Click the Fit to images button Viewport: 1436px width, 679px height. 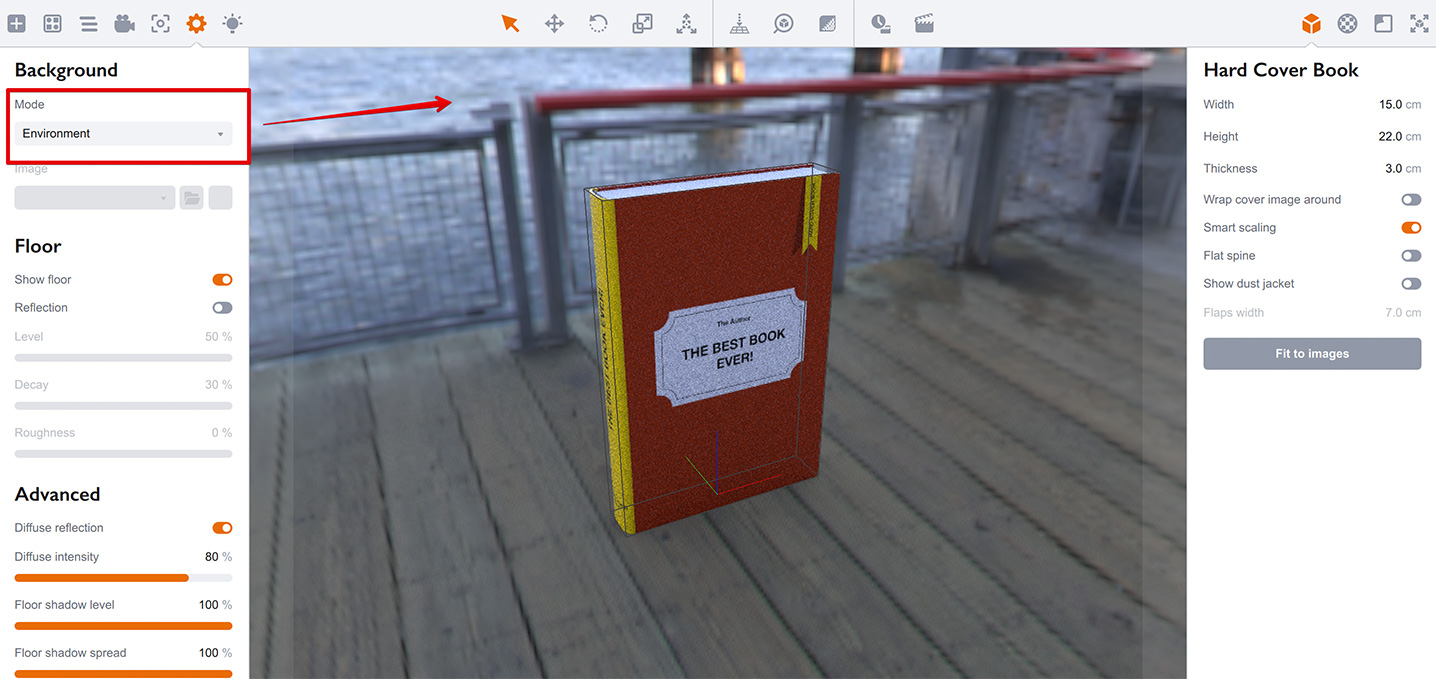coord(1311,354)
